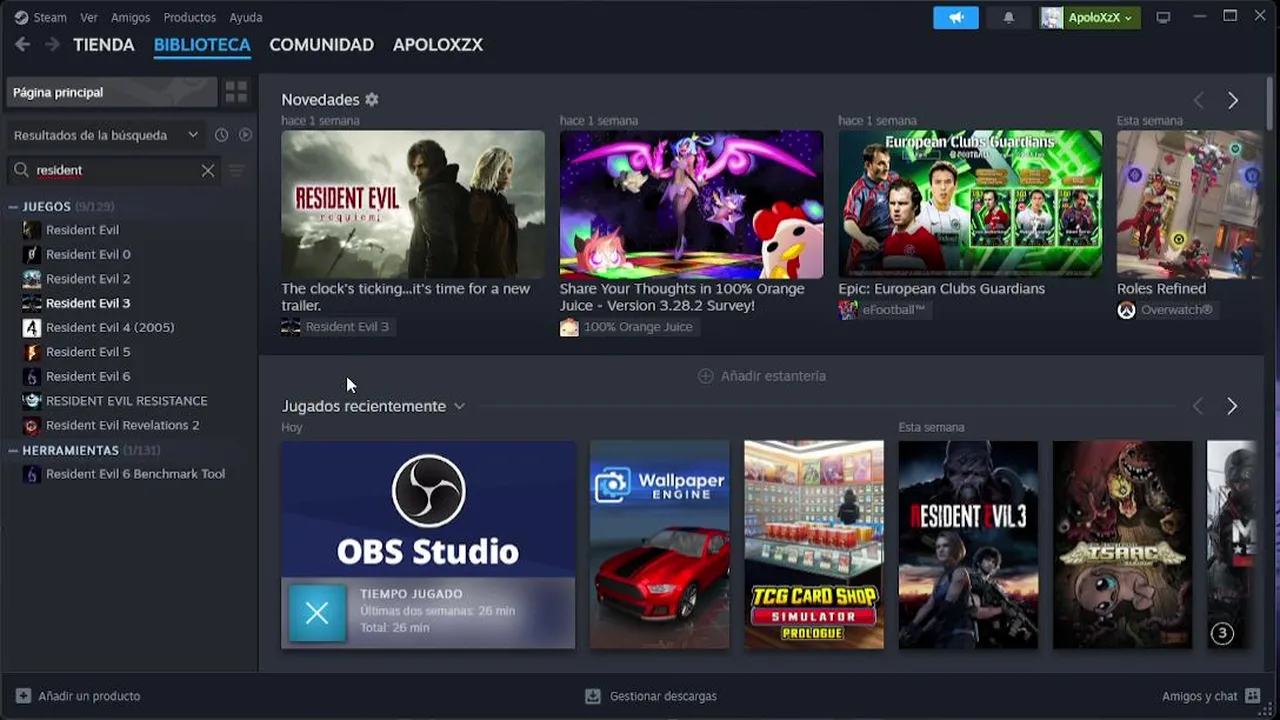Go forward with the right arrow
1280x720 pixels.
coord(52,45)
